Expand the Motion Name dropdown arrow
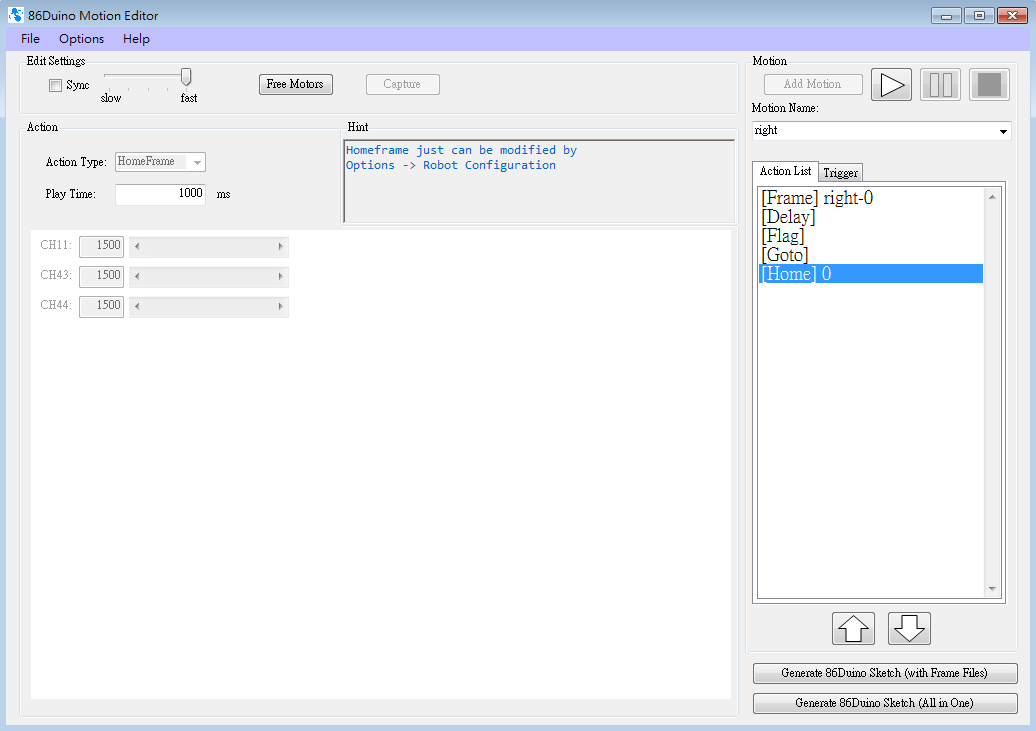Image resolution: width=1036 pixels, height=731 pixels. pyautogui.click(x=1004, y=131)
